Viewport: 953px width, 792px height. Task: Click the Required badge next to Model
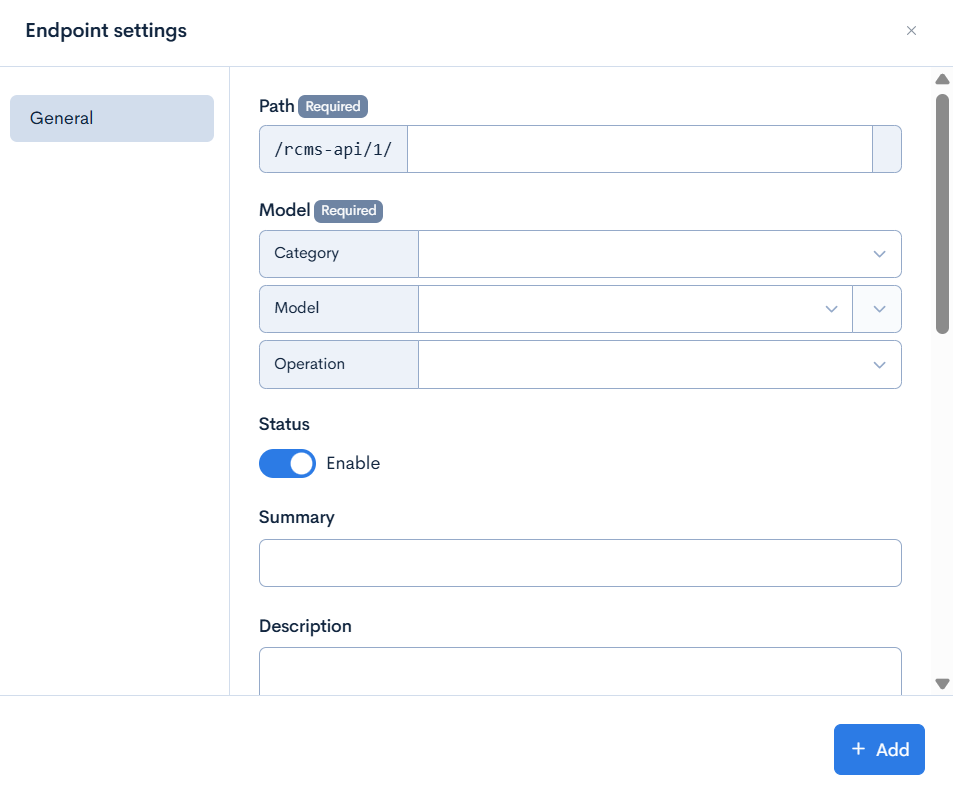[349, 211]
